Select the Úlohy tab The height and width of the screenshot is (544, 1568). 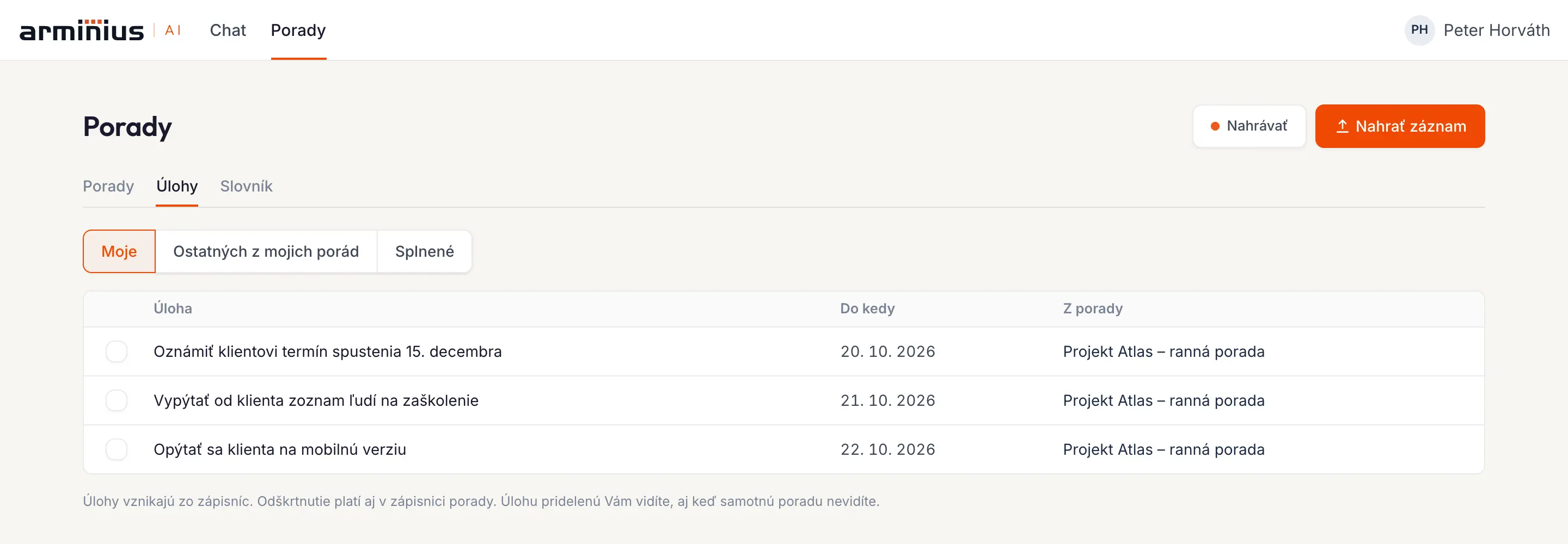pyautogui.click(x=177, y=186)
